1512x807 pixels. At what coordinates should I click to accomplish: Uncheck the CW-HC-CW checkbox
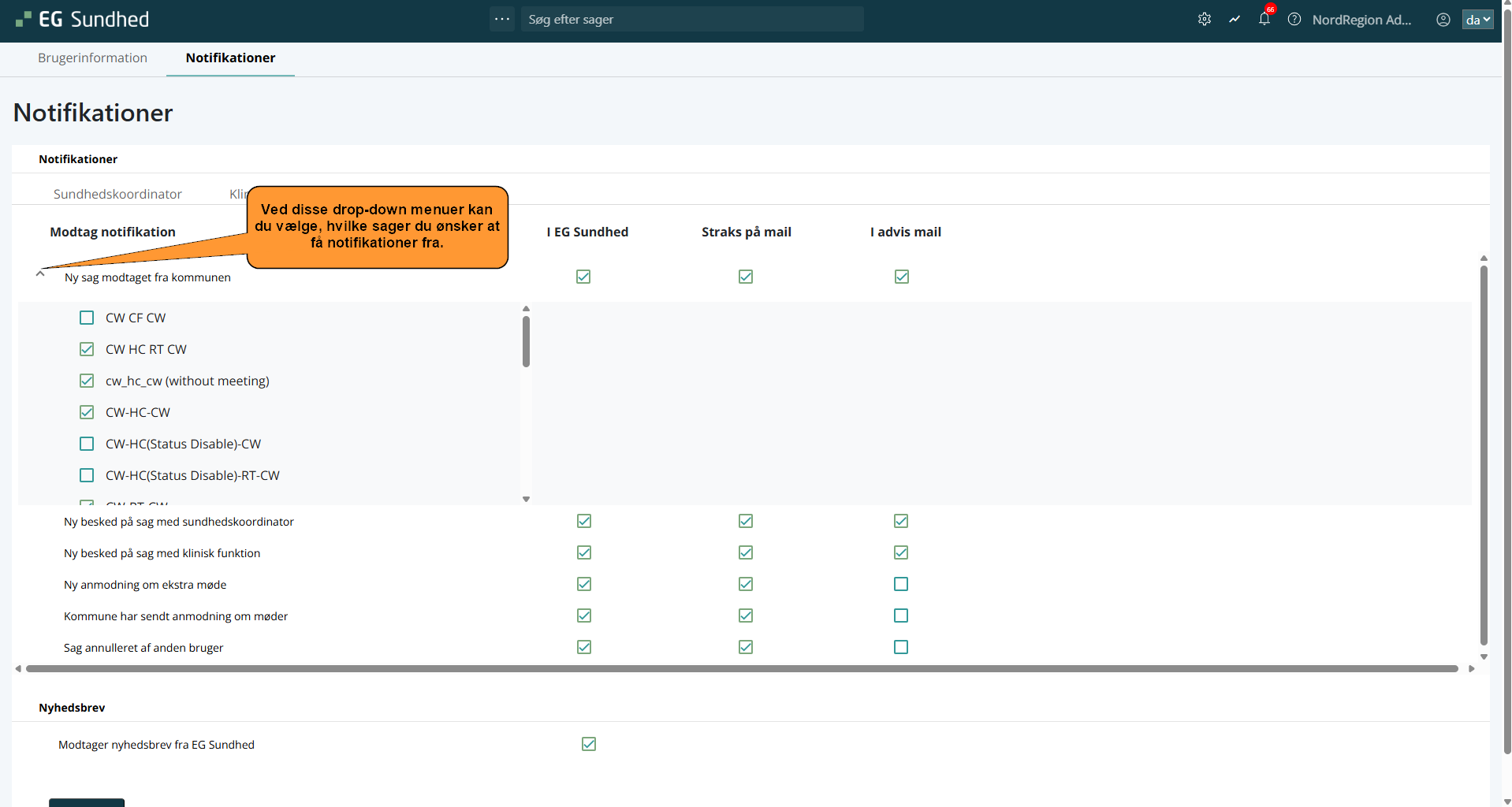[87, 412]
